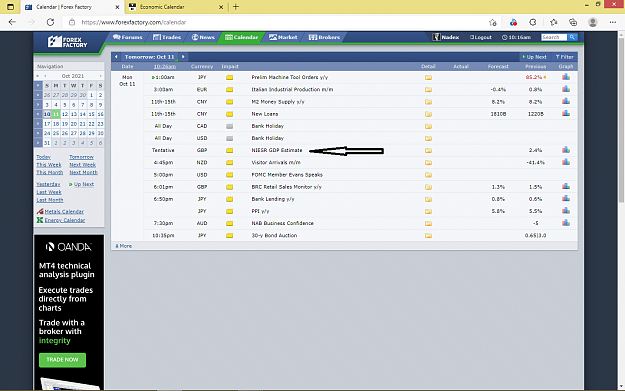Click the search magnifier button

pos(572,37)
